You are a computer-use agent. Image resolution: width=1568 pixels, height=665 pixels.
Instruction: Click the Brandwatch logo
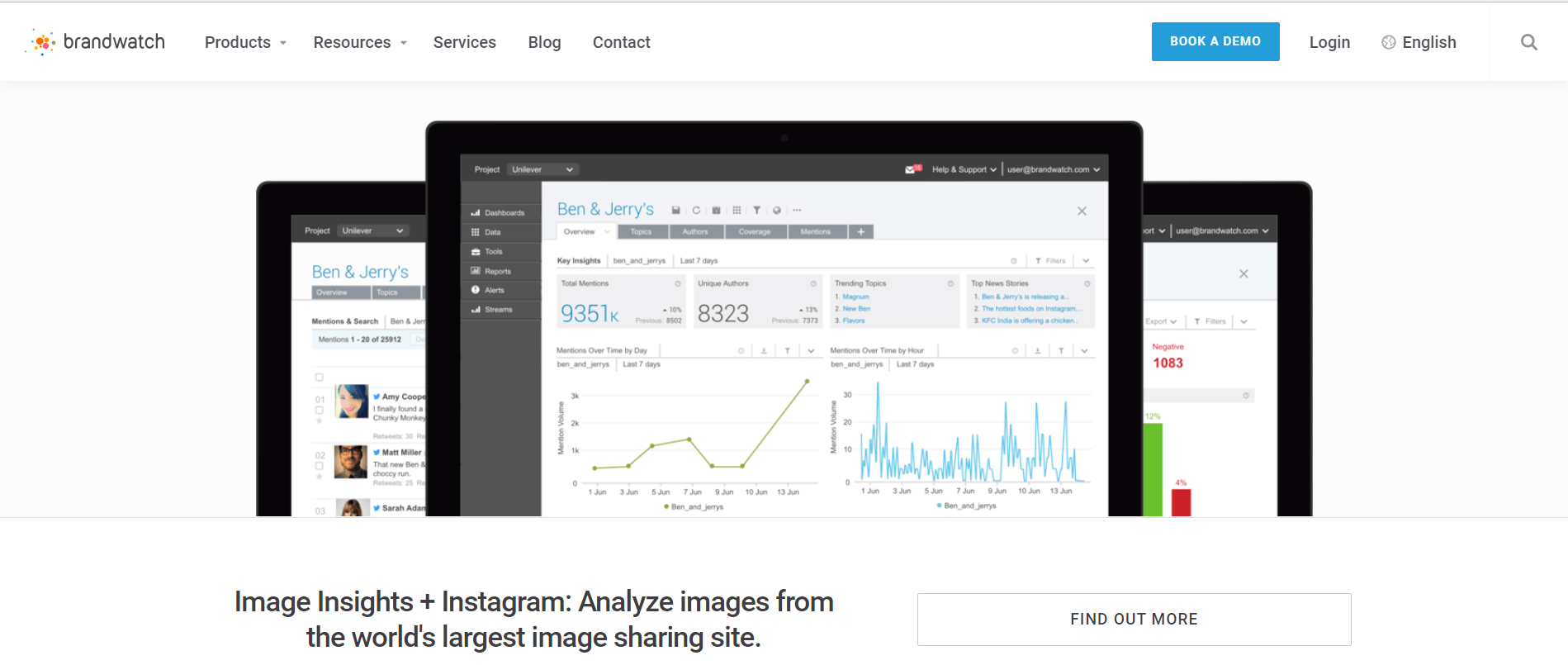coord(96,41)
